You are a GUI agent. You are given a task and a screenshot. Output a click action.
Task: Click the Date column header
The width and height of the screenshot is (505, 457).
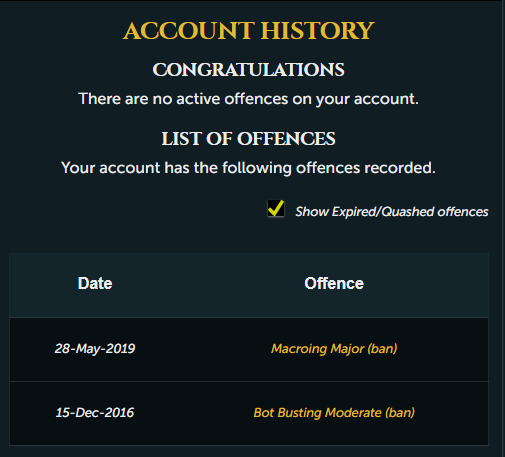point(95,283)
